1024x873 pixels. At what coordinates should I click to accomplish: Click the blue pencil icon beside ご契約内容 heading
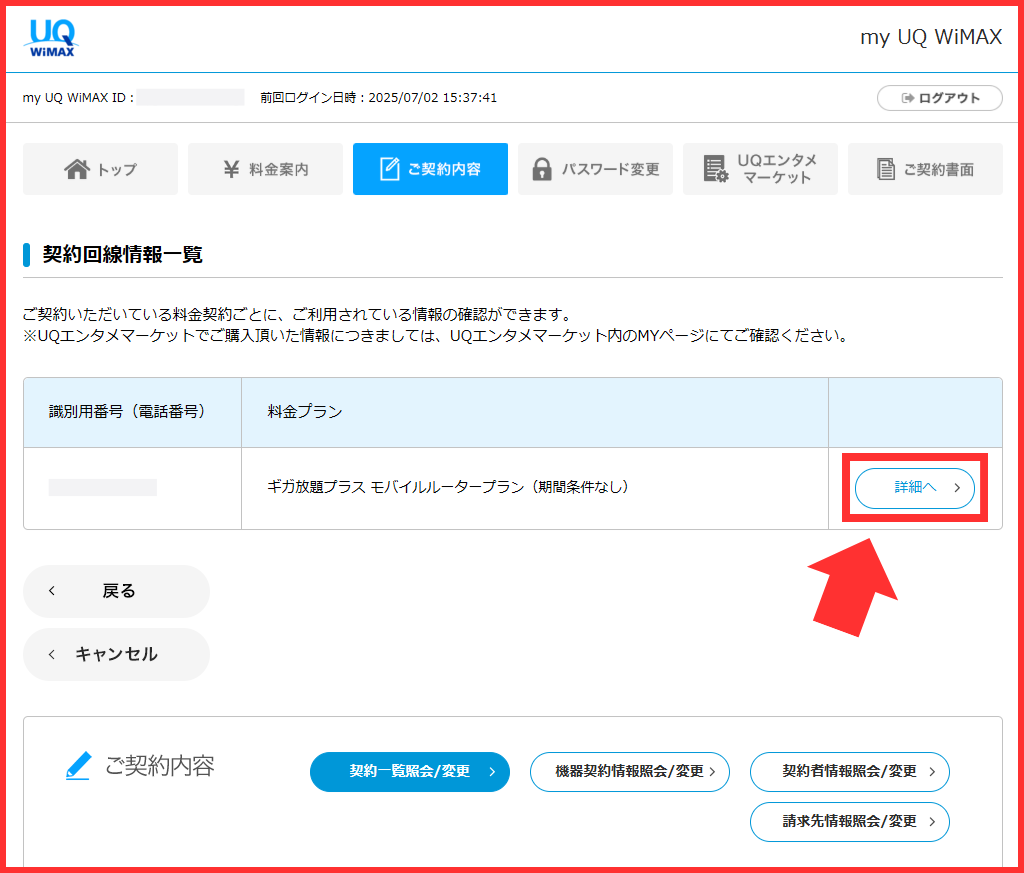(x=78, y=765)
